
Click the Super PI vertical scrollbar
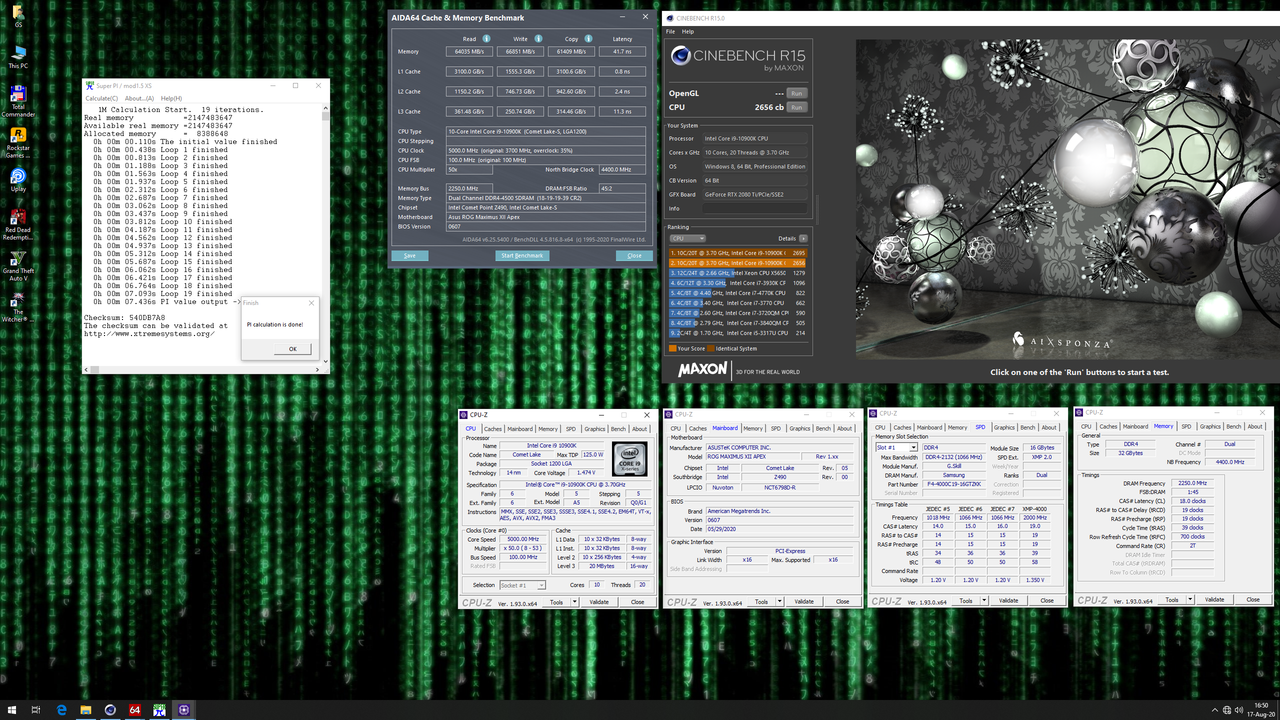click(x=326, y=233)
